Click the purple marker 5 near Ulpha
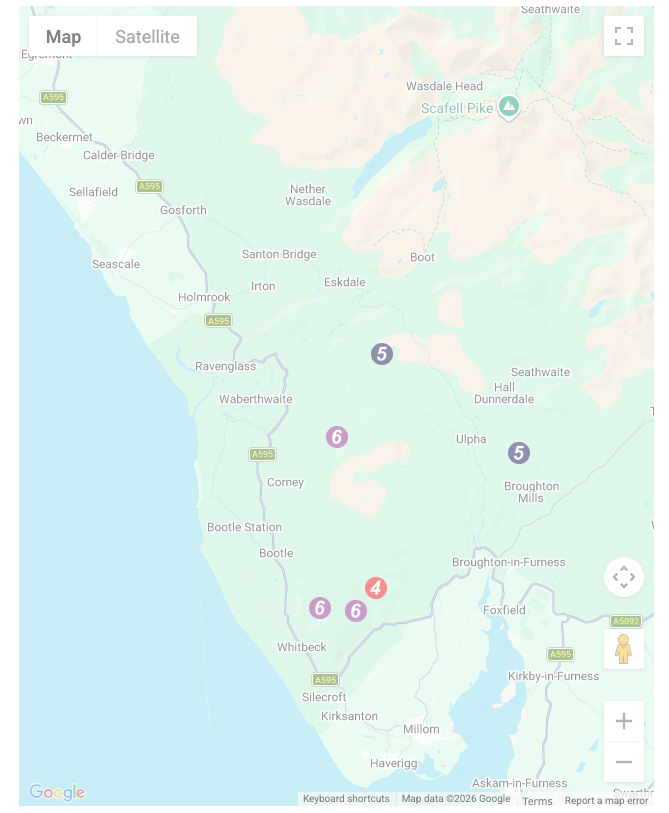 coord(518,453)
